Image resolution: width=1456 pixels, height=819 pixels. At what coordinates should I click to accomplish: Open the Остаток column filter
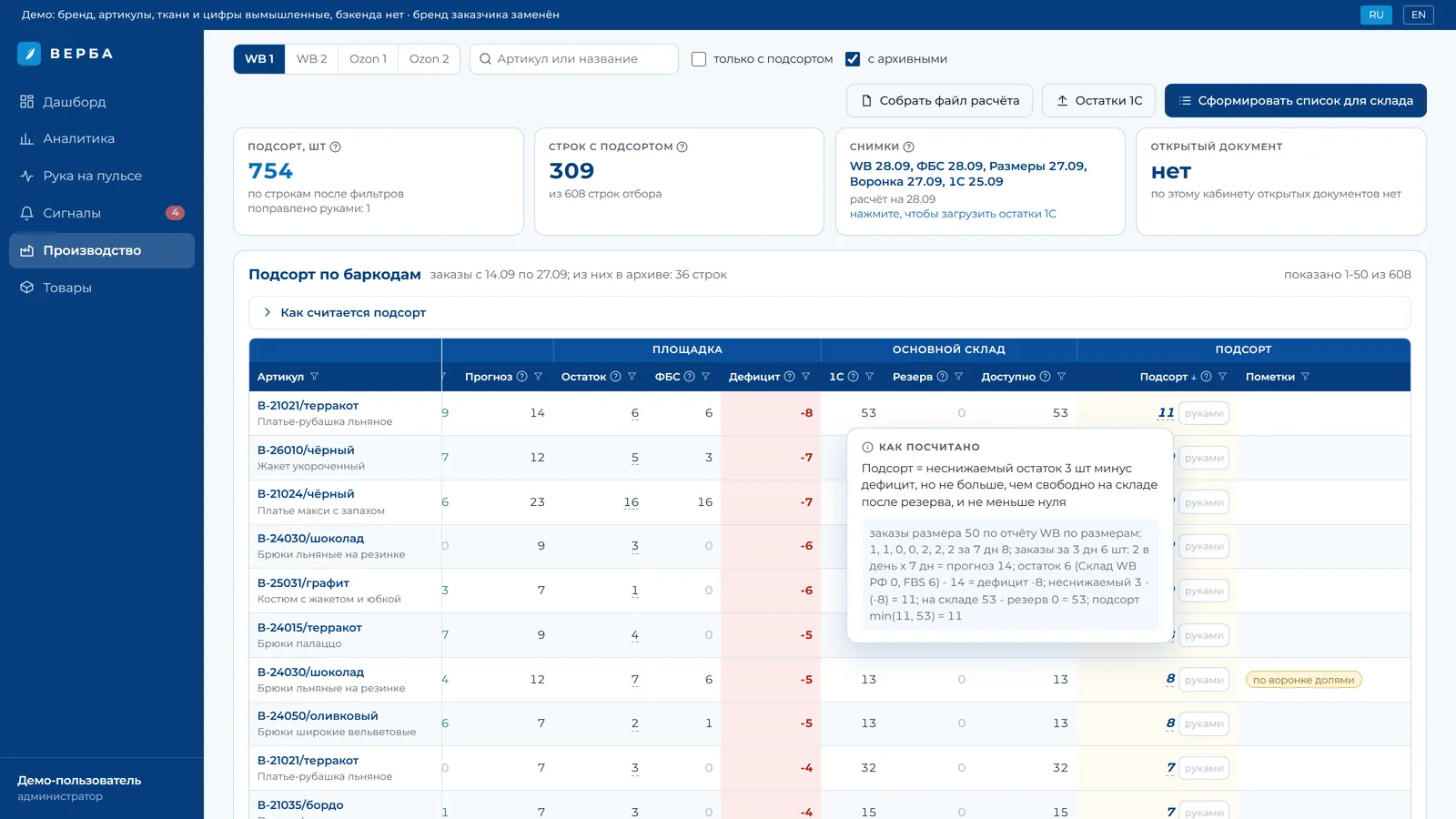click(632, 377)
